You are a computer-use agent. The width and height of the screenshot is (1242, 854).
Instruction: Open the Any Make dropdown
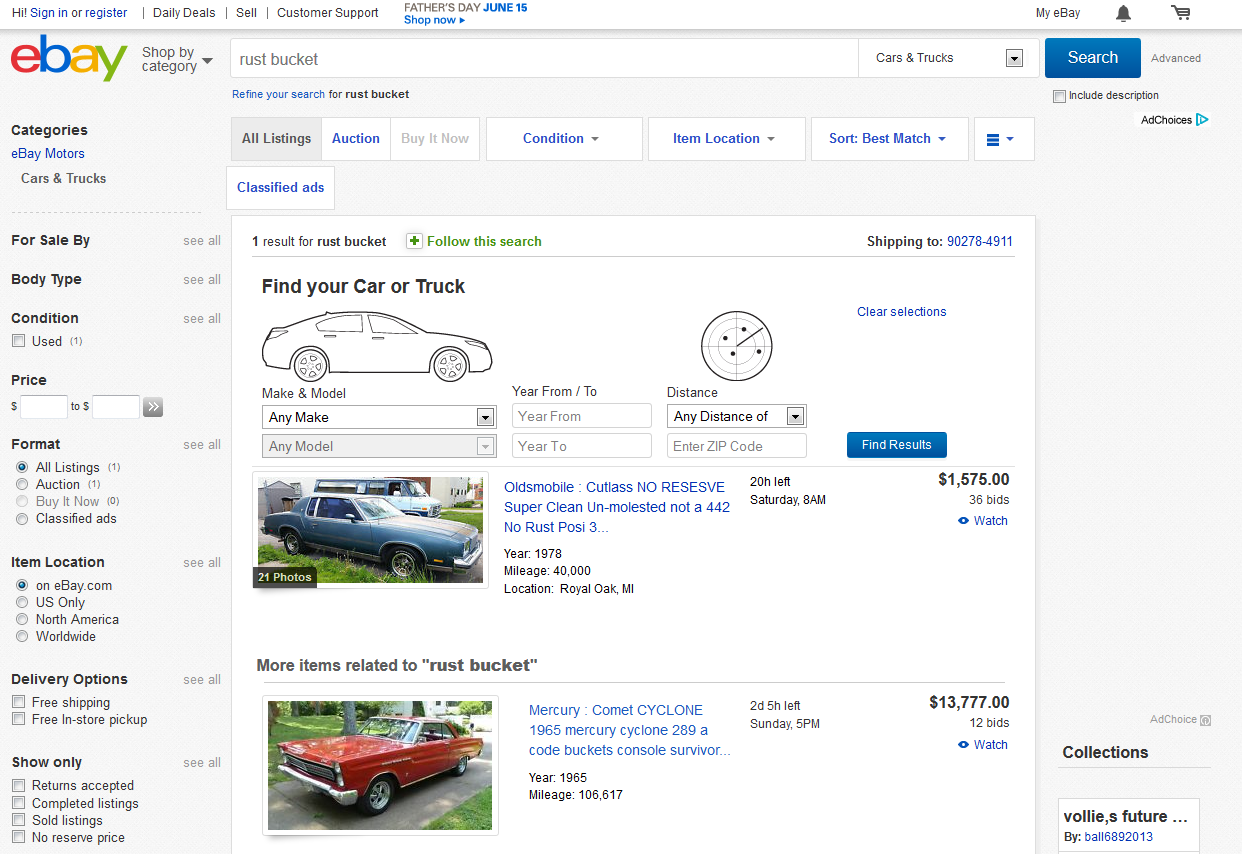[378, 416]
